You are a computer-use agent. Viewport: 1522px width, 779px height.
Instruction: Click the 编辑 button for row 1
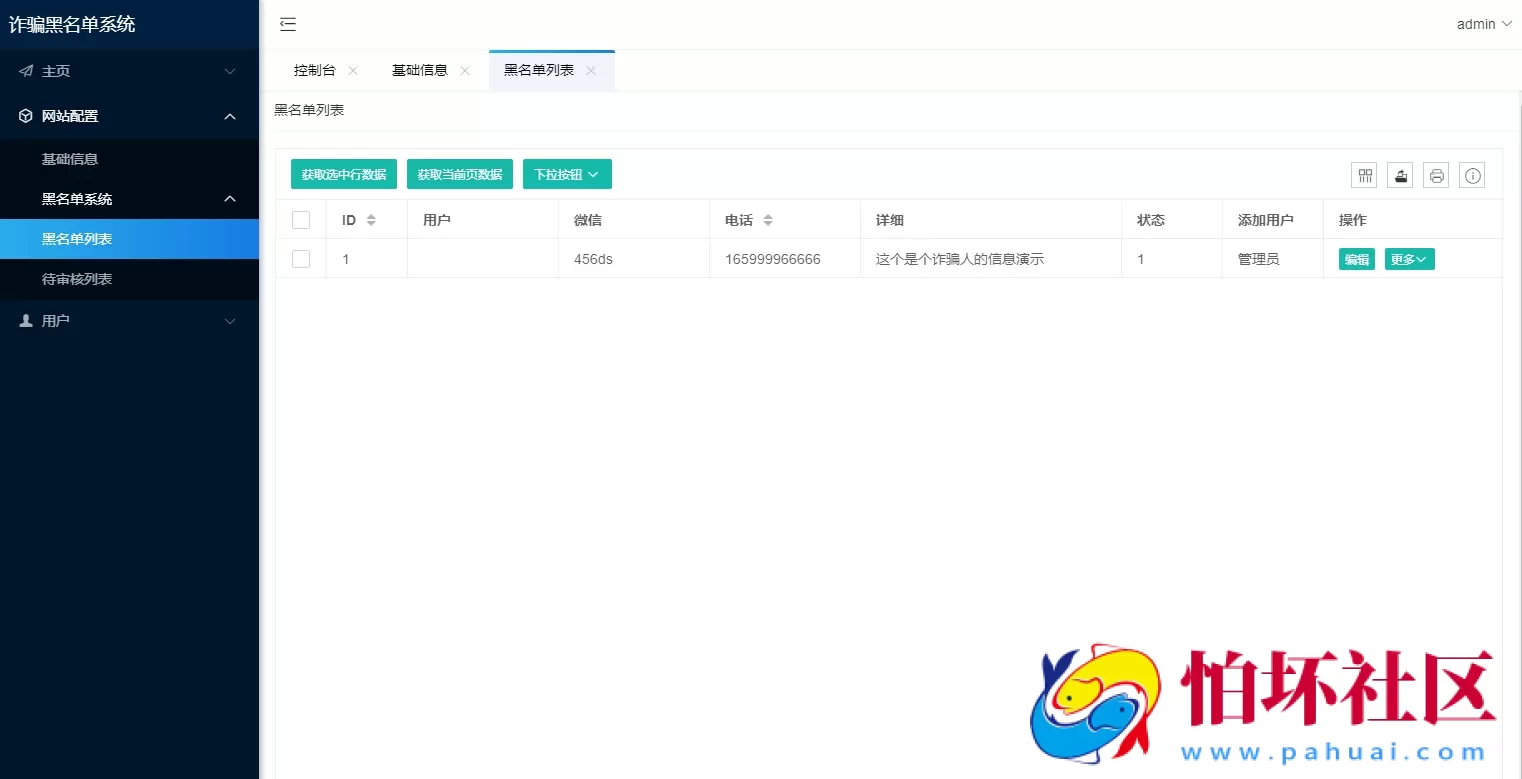[1355, 258]
